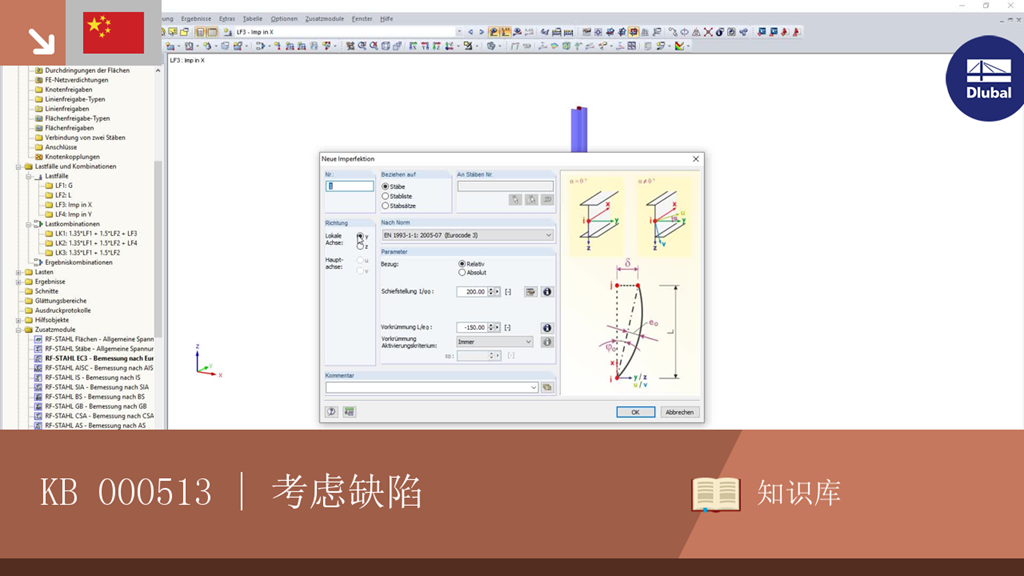This screenshot has width=1024, height=576.
Task: Click Vorkrümmung L/e0 spinner arrow
Action: (491, 326)
